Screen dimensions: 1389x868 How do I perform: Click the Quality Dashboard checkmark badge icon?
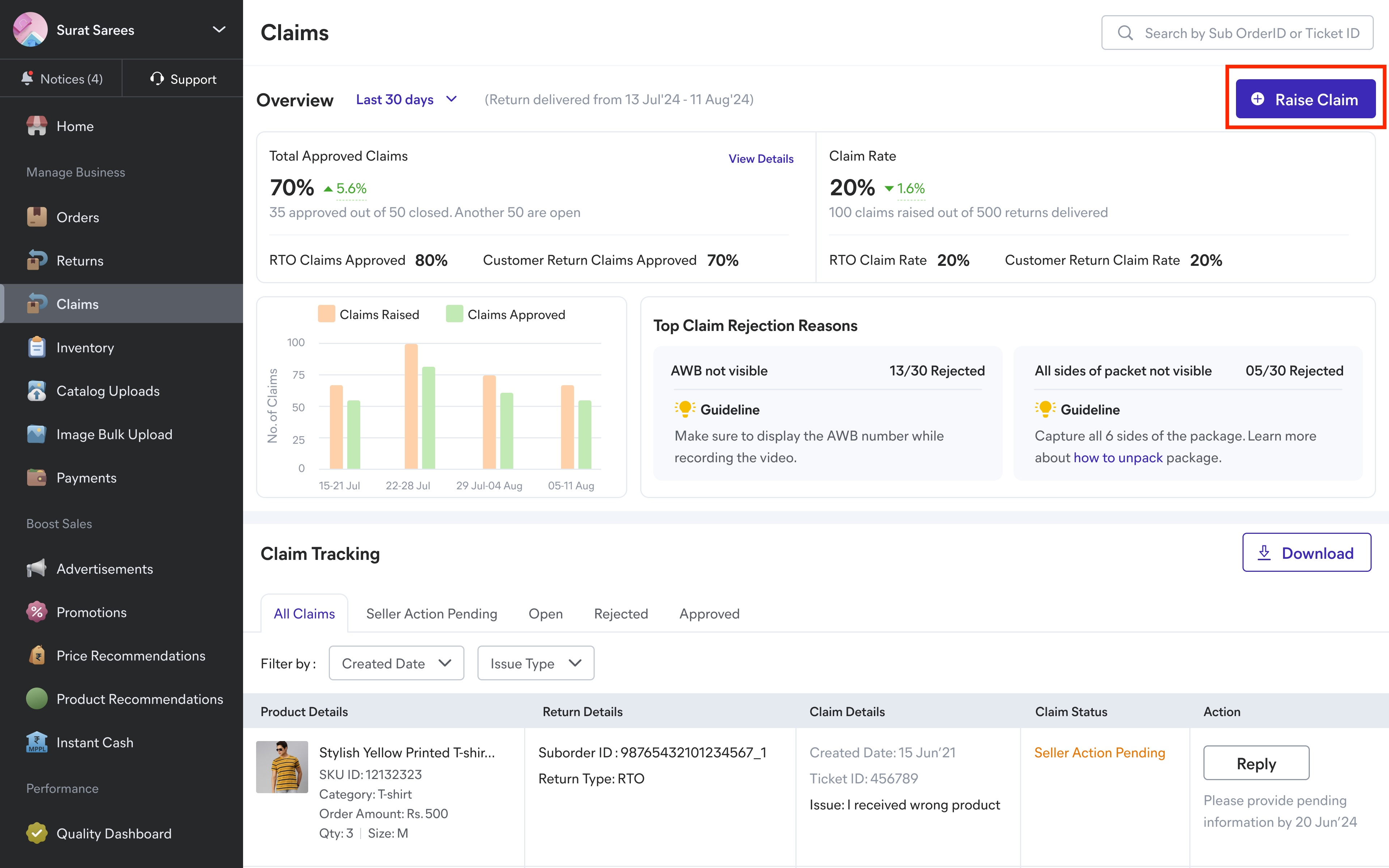click(37, 833)
